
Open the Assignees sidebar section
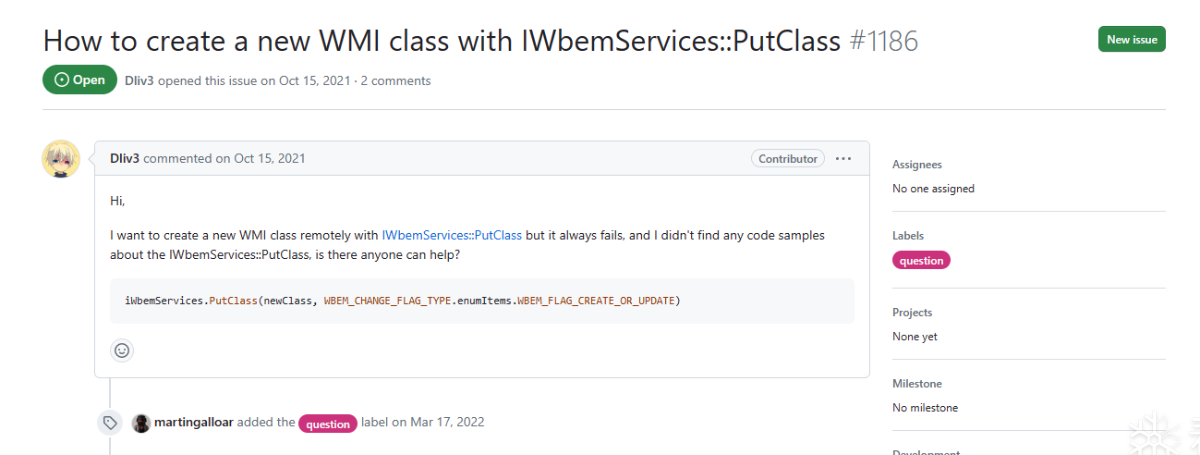tap(917, 165)
